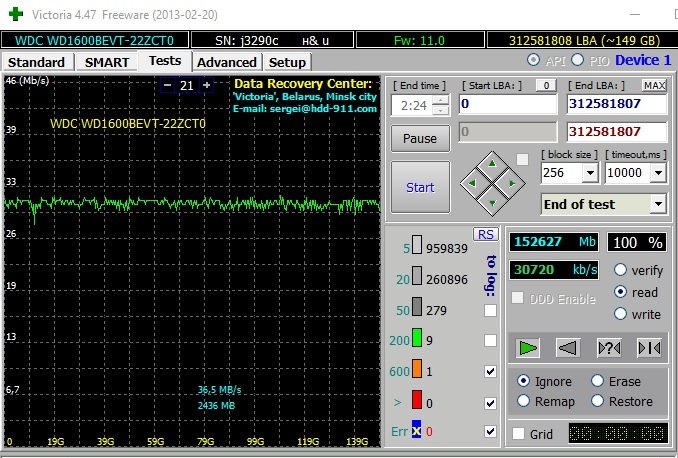678x458 pixels.
Task: Toggle the checkbox beside navigation diamond
Action: click(x=522, y=160)
